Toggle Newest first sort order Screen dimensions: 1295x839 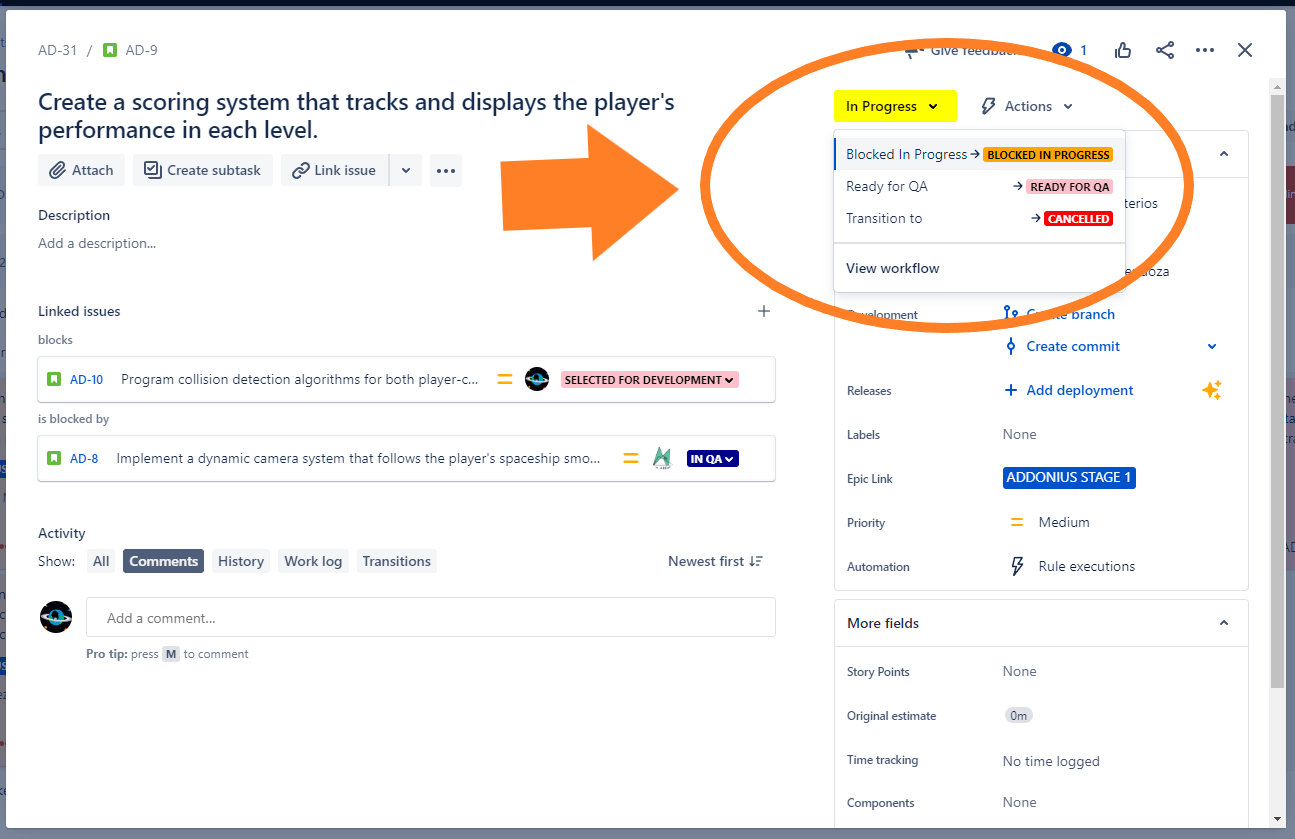point(715,561)
